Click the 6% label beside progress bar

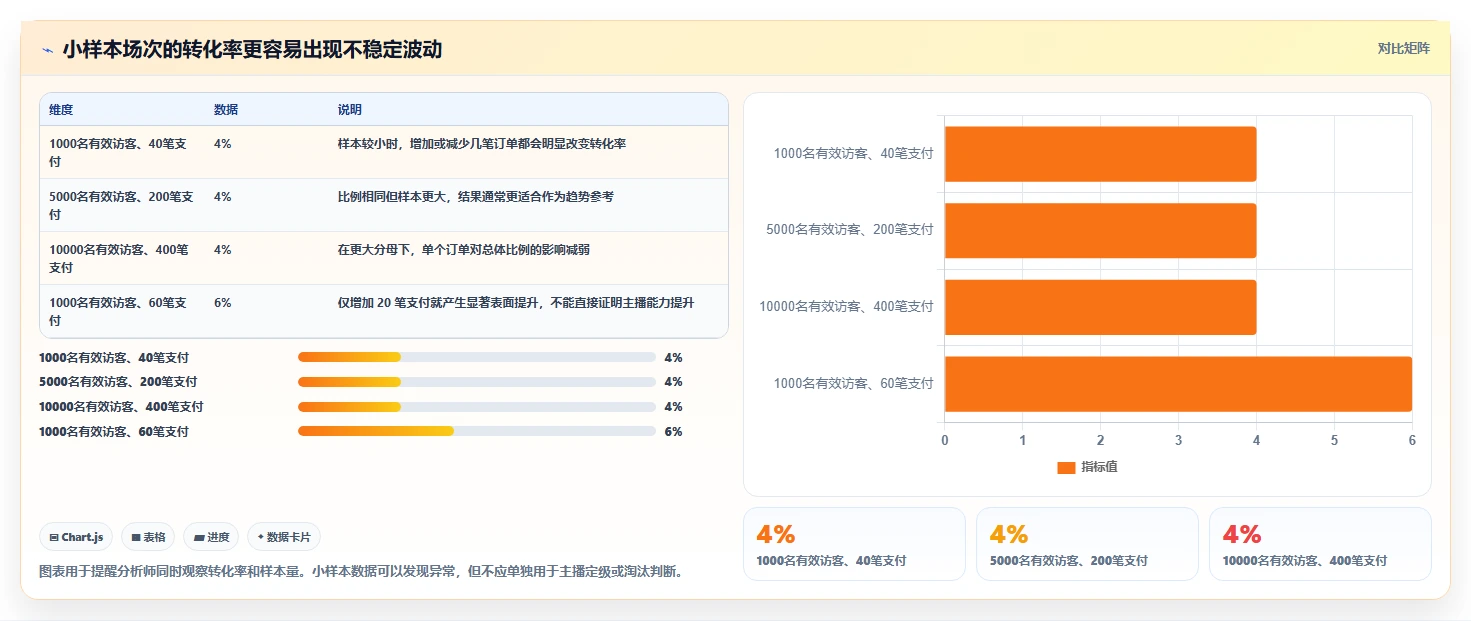(673, 432)
